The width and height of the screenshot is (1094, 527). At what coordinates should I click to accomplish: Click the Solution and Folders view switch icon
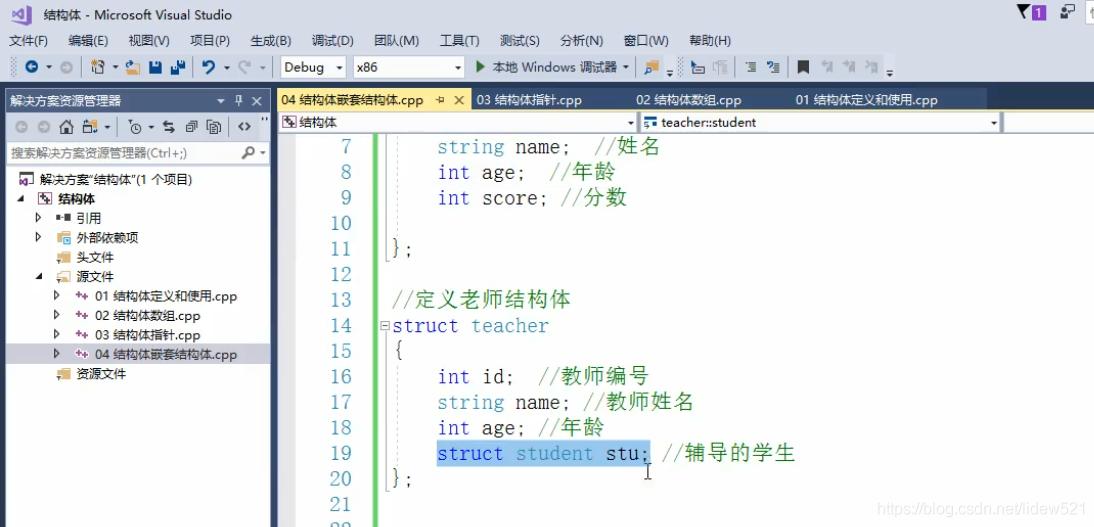click(x=89, y=127)
